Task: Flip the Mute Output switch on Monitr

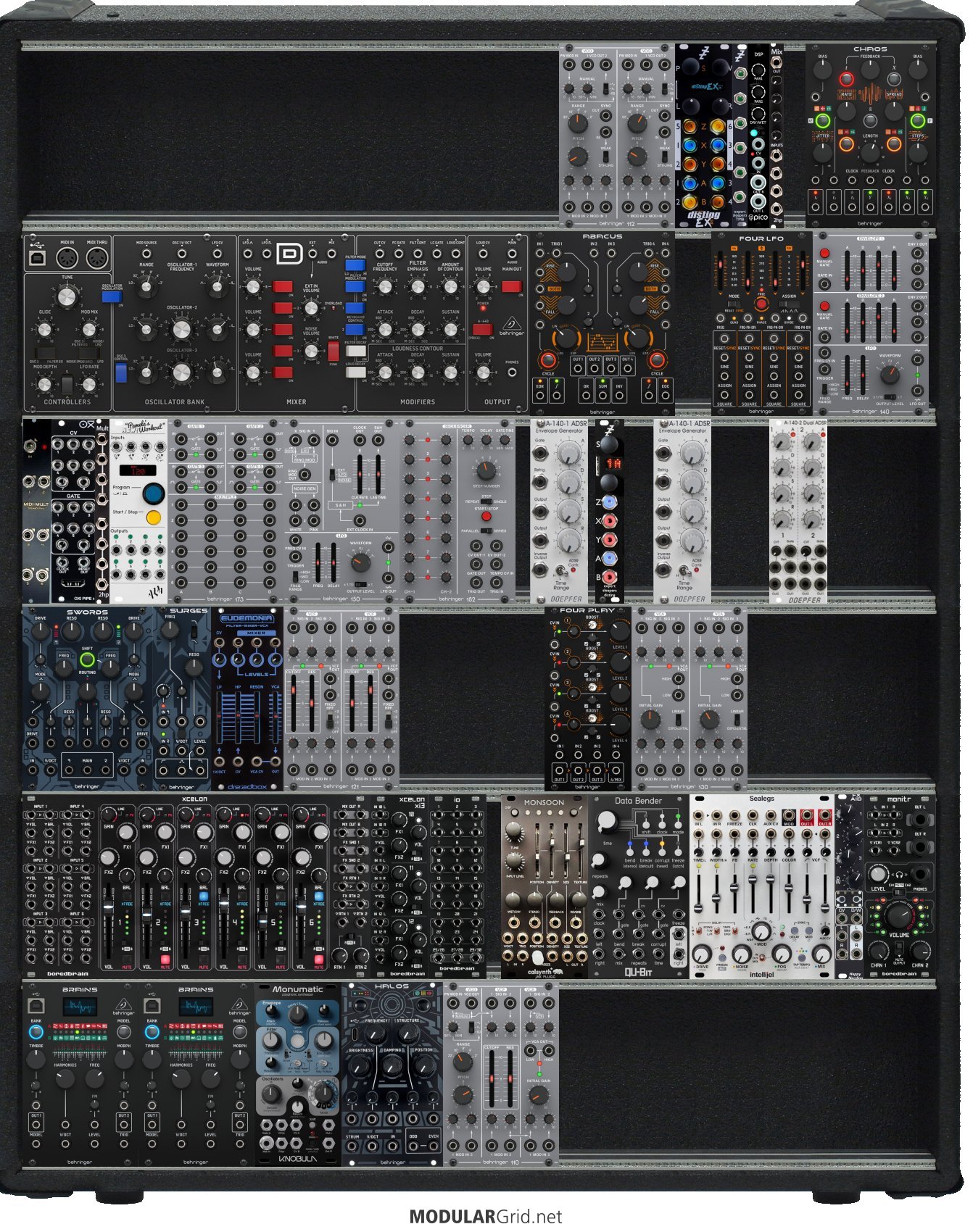Action: click(899, 949)
